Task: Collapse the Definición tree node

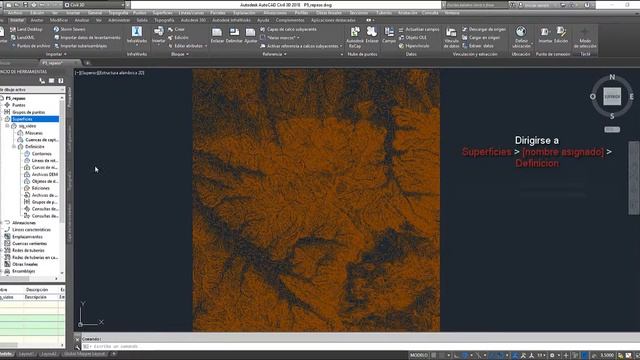Action: 14,147
